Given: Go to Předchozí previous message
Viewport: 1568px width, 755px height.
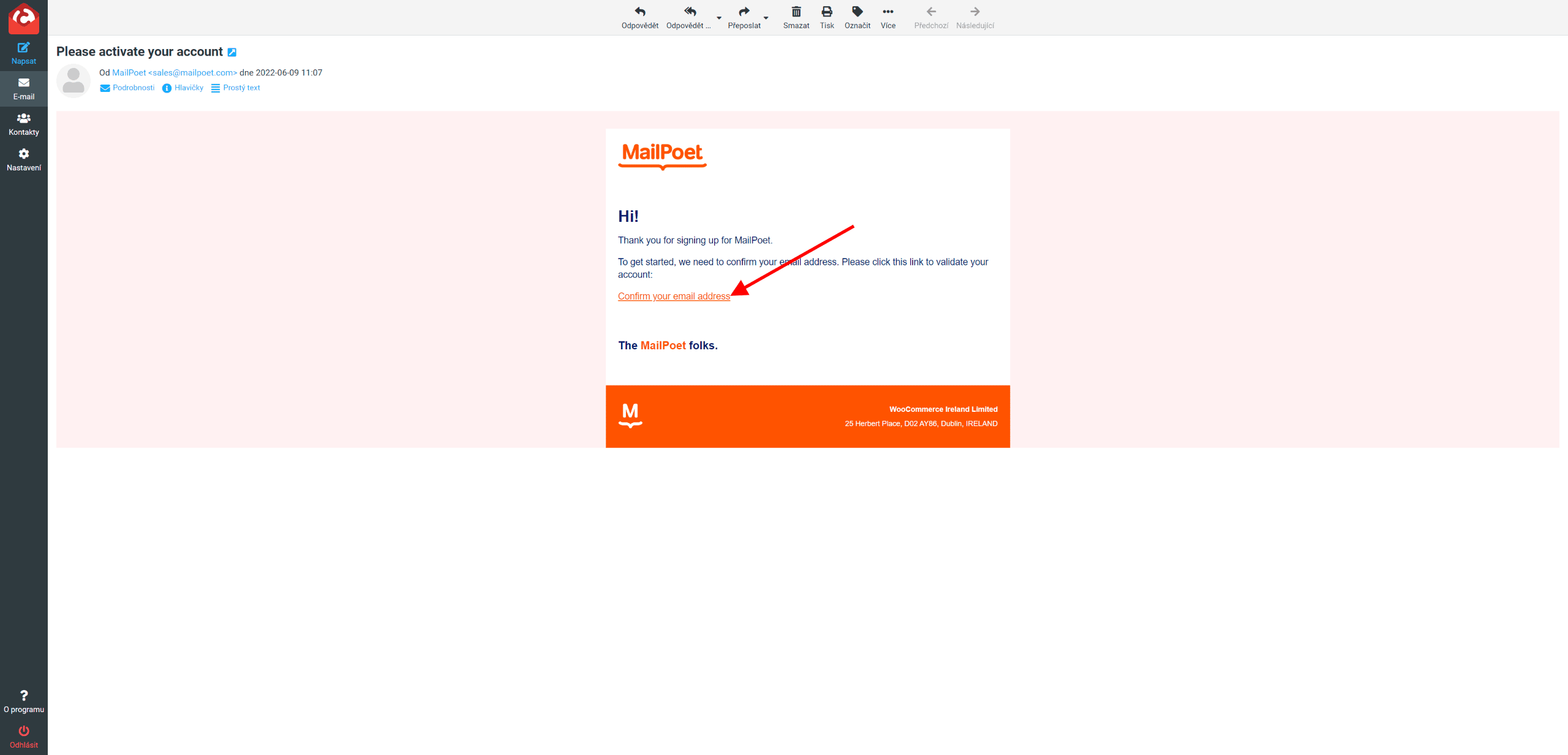Looking at the screenshot, I should [931, 18].
